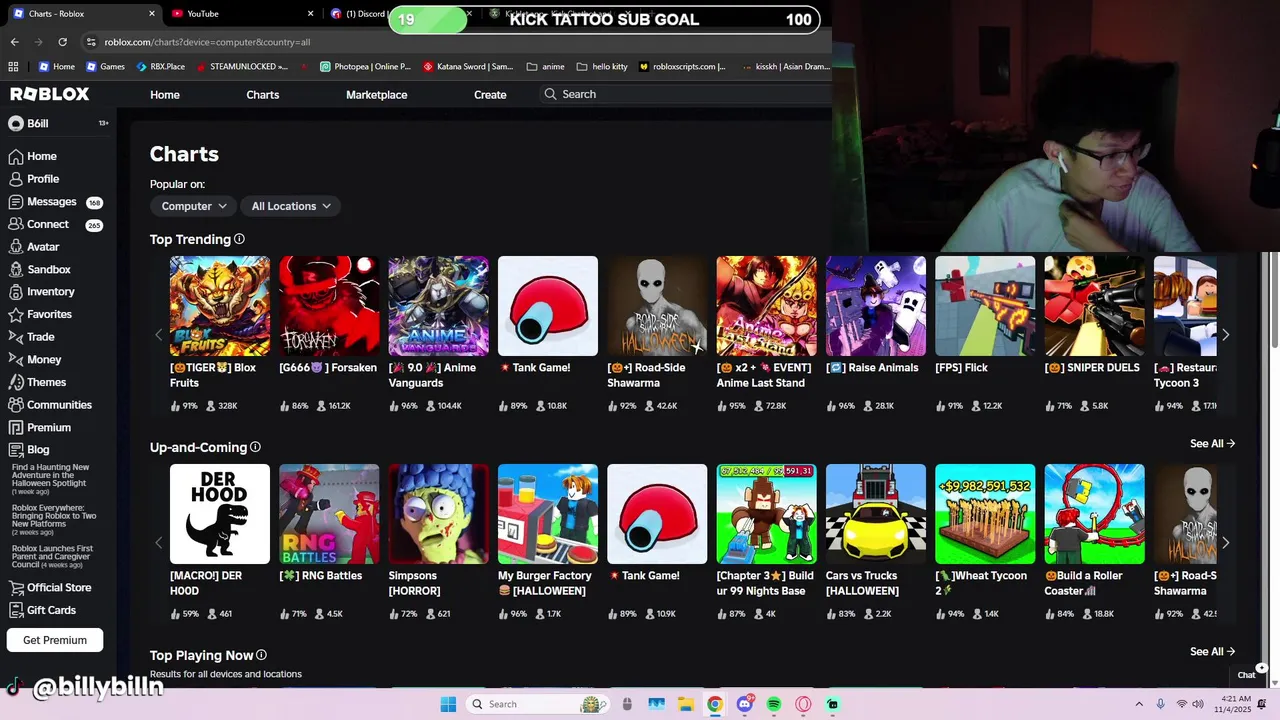Open the Blox Fruits game thumbnail
This screenshot has width=1280, height=720.
tap(219, 306)
